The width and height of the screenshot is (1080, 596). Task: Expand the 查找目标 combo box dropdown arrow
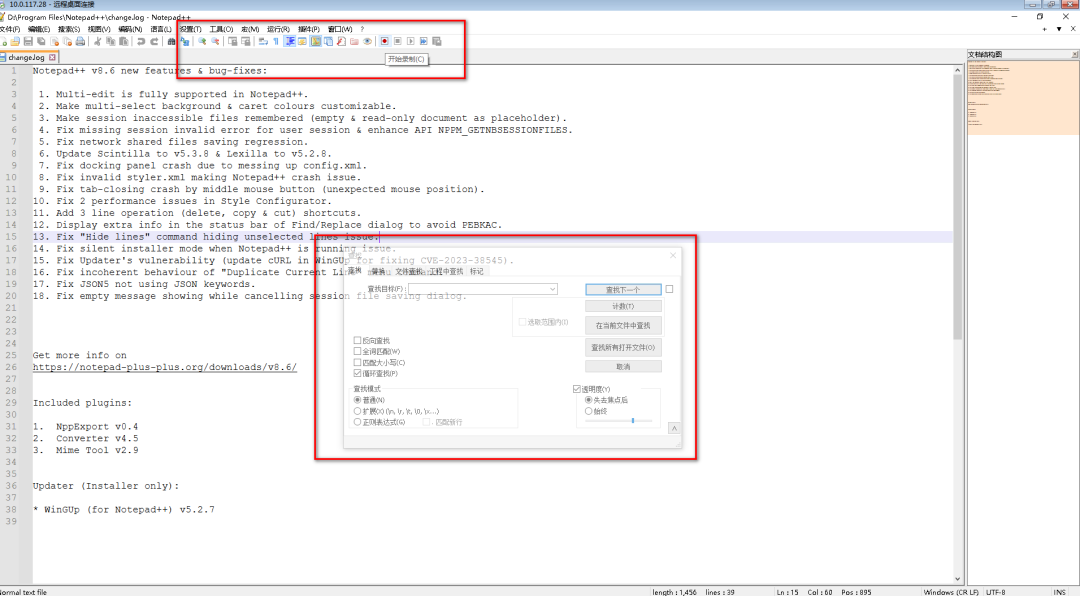click(552, 289)
